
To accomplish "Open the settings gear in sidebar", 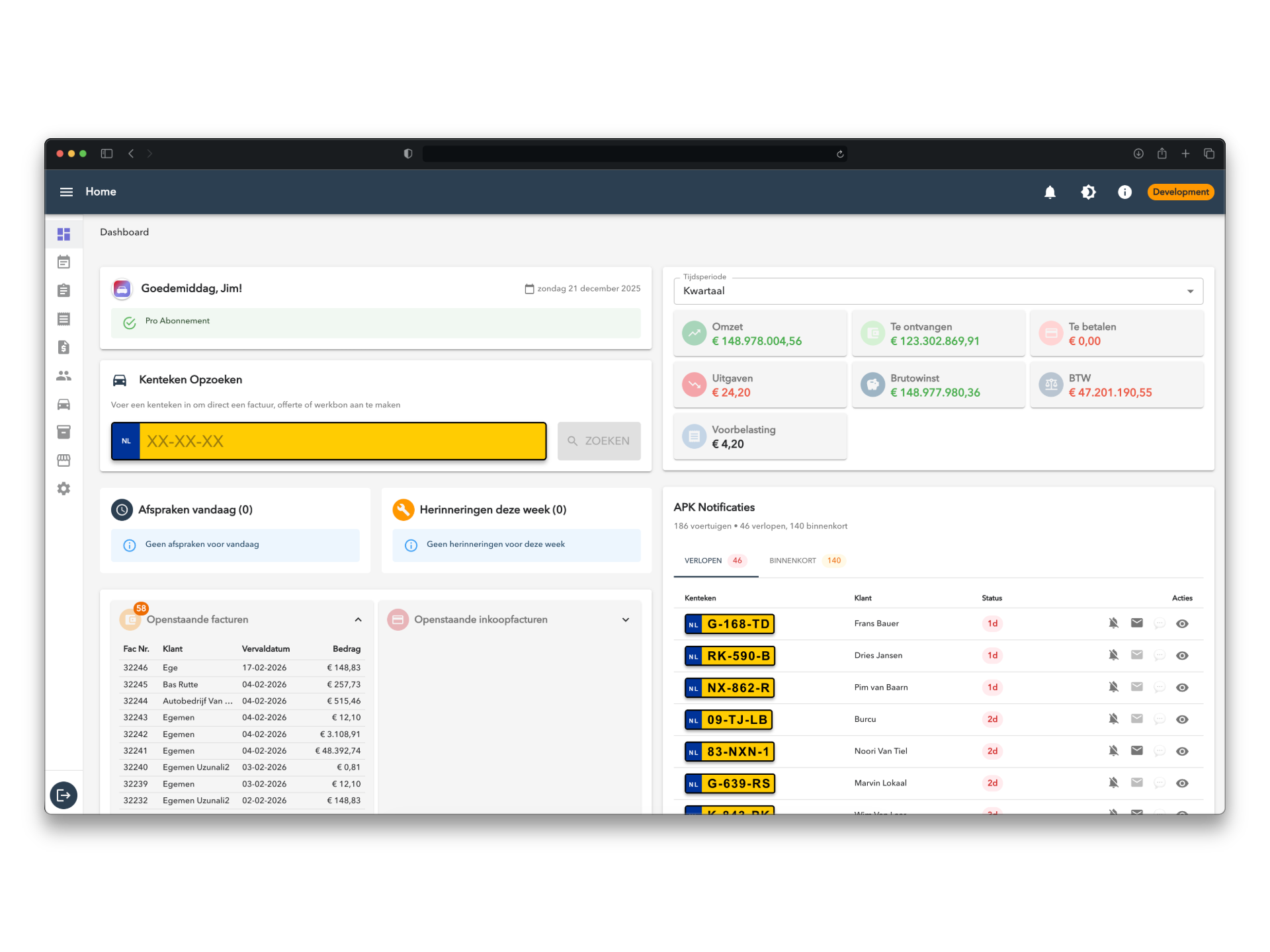I will point(63,489).
